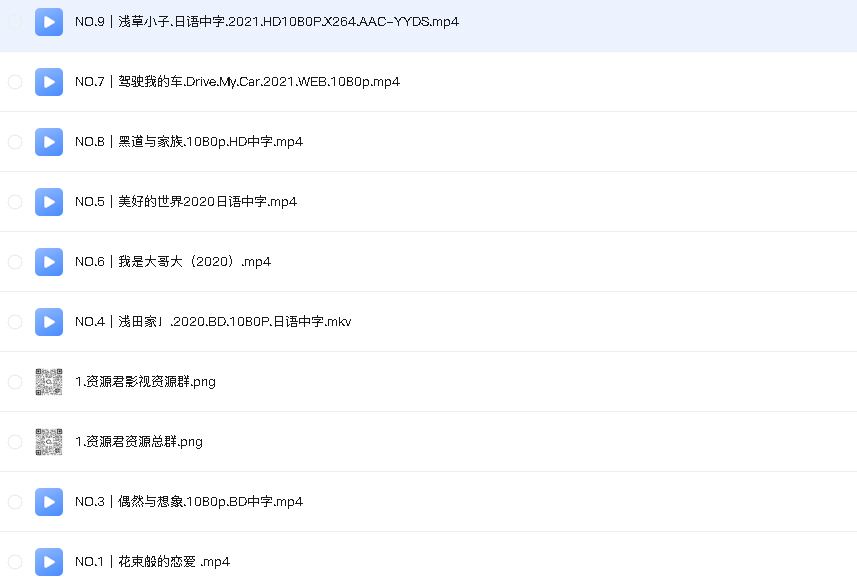Open file name NO.9 浅草小子.日语中字.2021 mp4
857x587 pixels.
267,22
